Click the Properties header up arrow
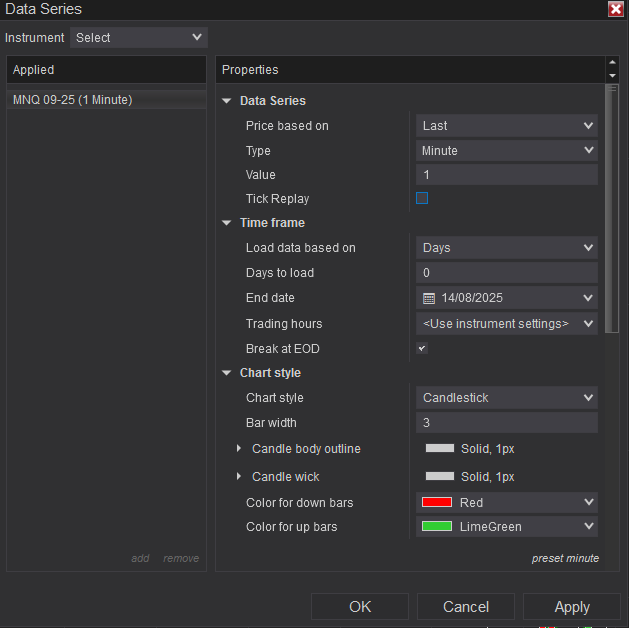The image size is (629, 628). [x=612, y=62]
